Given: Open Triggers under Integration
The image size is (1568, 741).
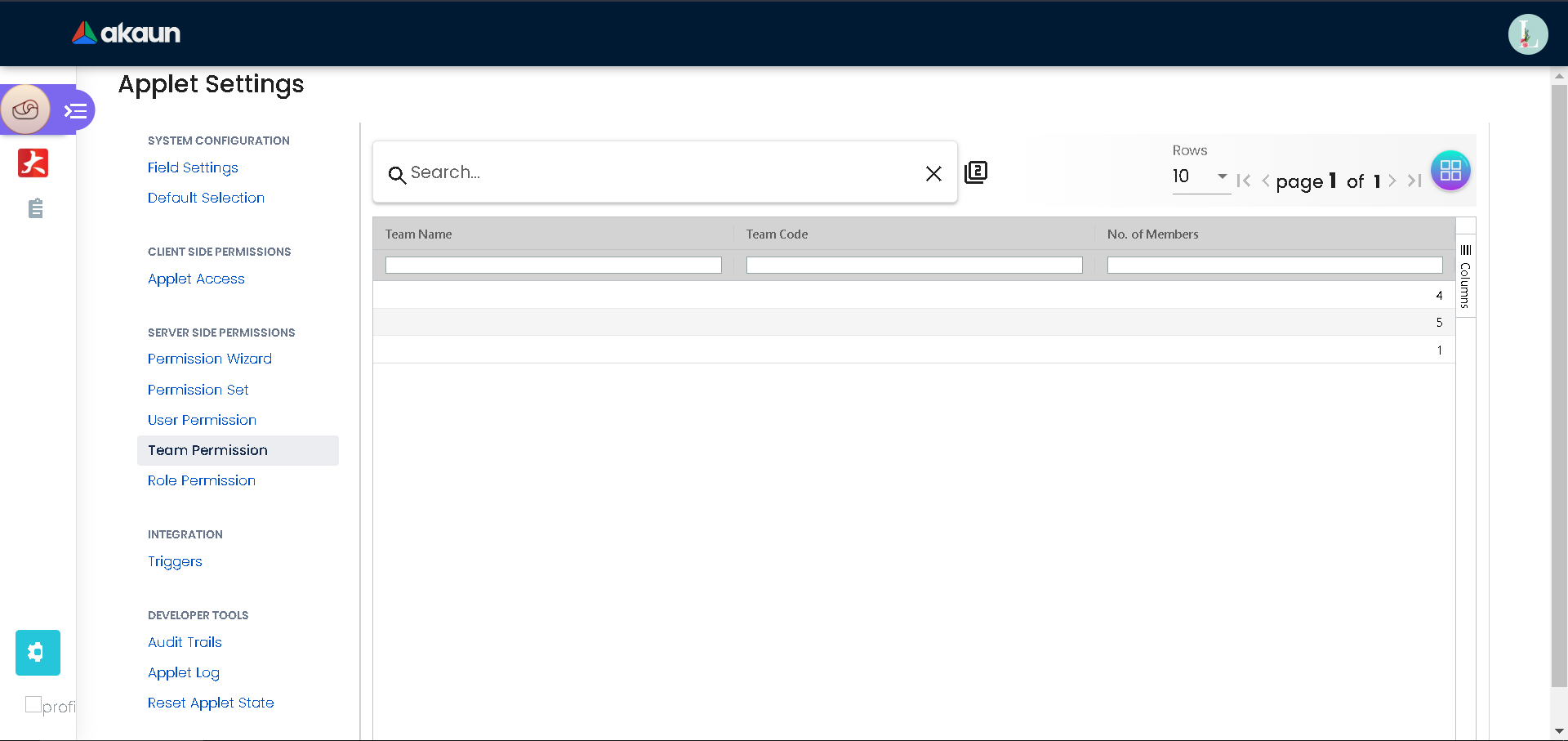Looking at the screenshot, I should [x=175, y=561].
